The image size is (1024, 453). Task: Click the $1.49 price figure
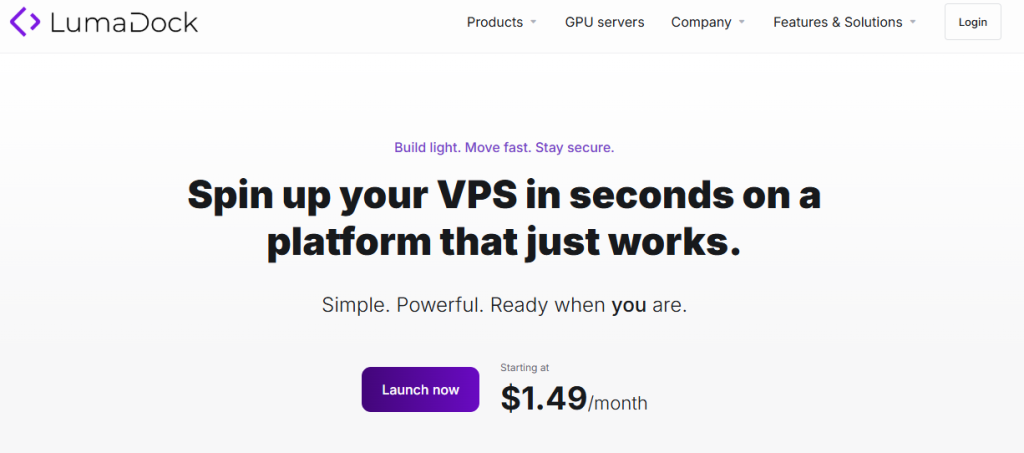pyautogui.click(x=543, y=398)
